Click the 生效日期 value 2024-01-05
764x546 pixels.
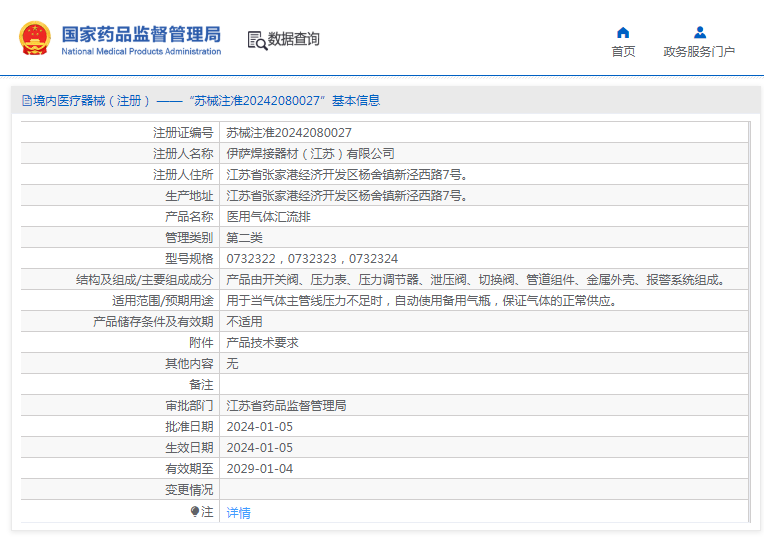coord(260,448)
